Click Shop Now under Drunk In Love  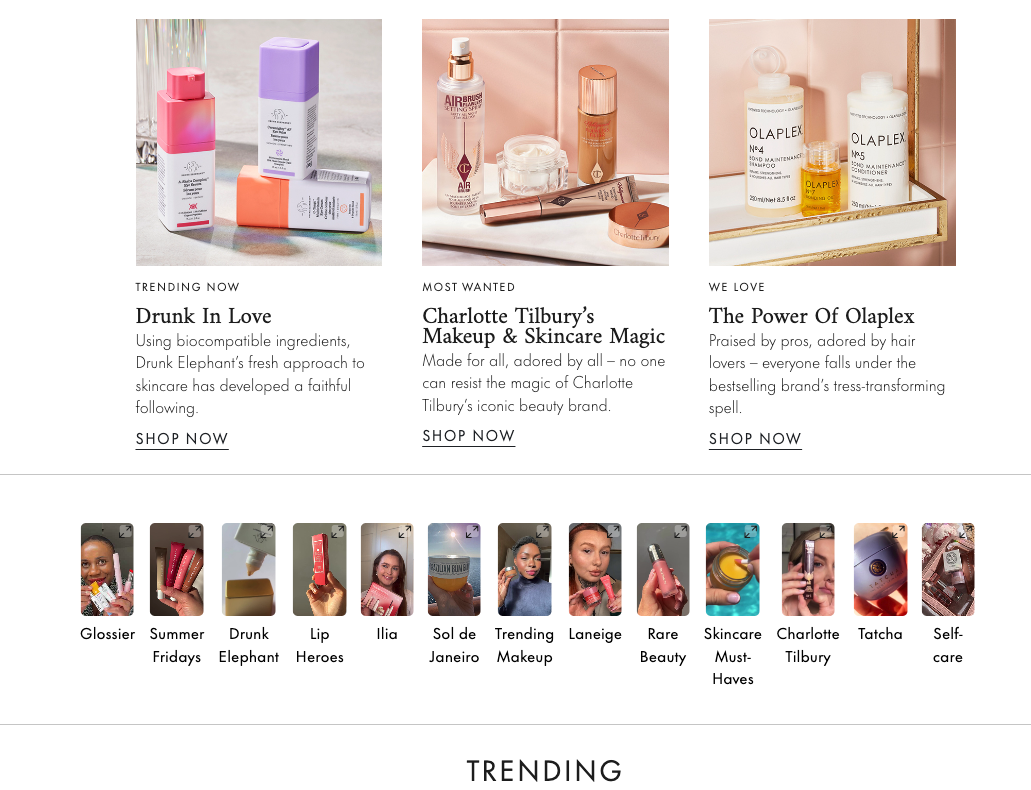tap(182, 439)
